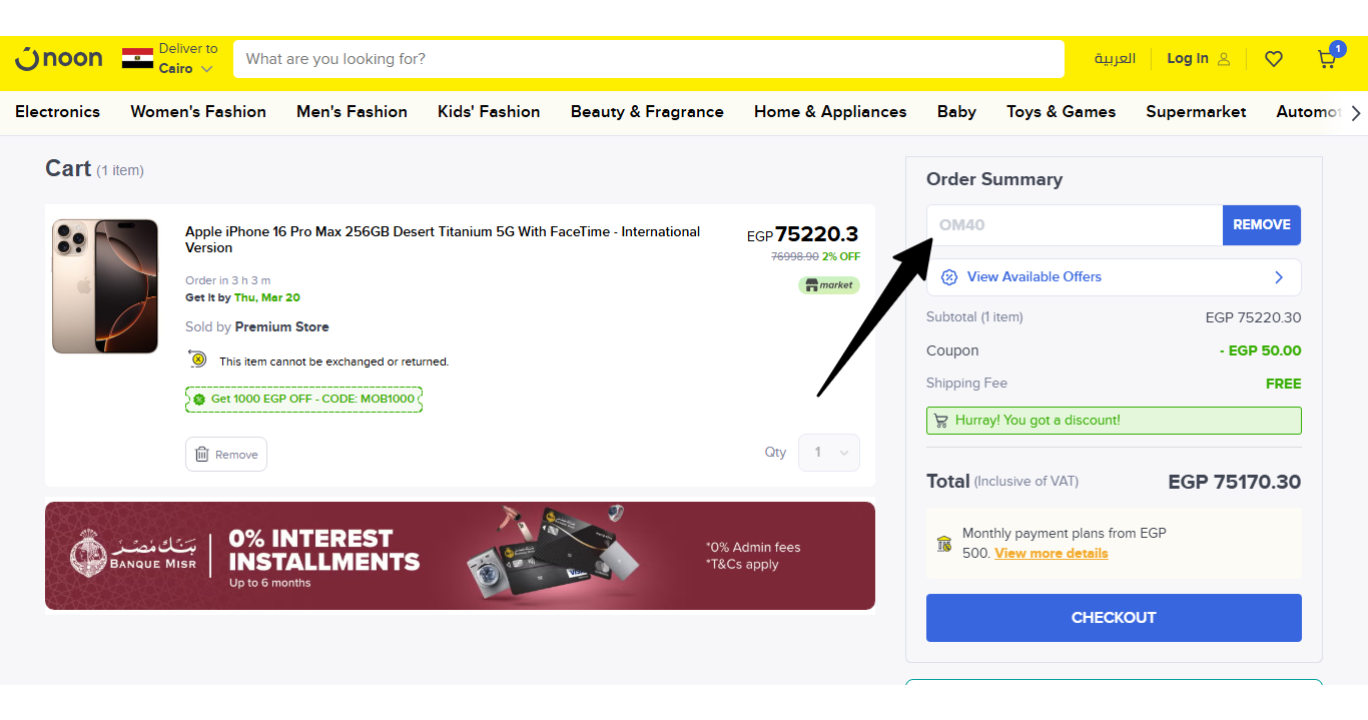Click the user profile icon beside Log In

click(1224, 59)
